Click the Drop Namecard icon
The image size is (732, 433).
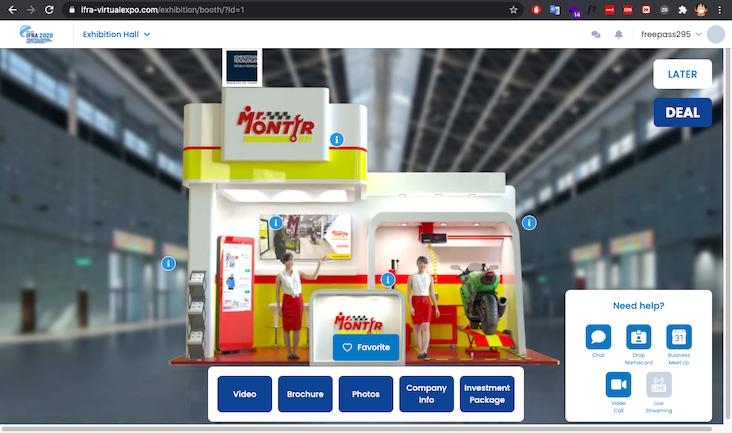pos(638,337)
